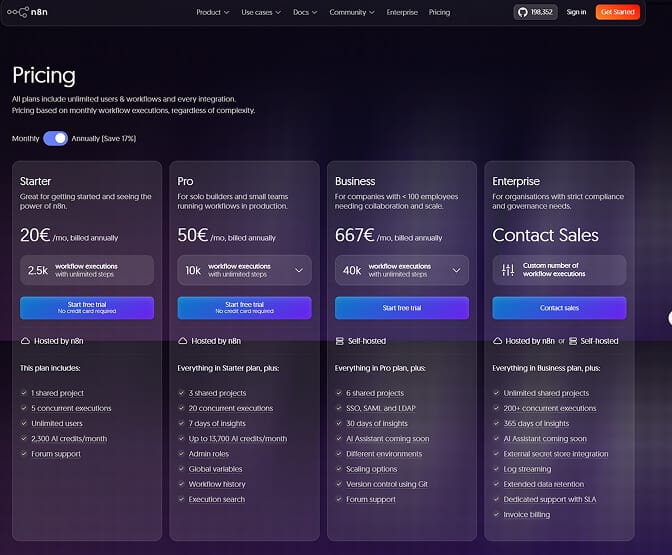The height and width of the screenshot is (555, 672).
Task: Click Custom number of workflow executions box
Action: 559,270
